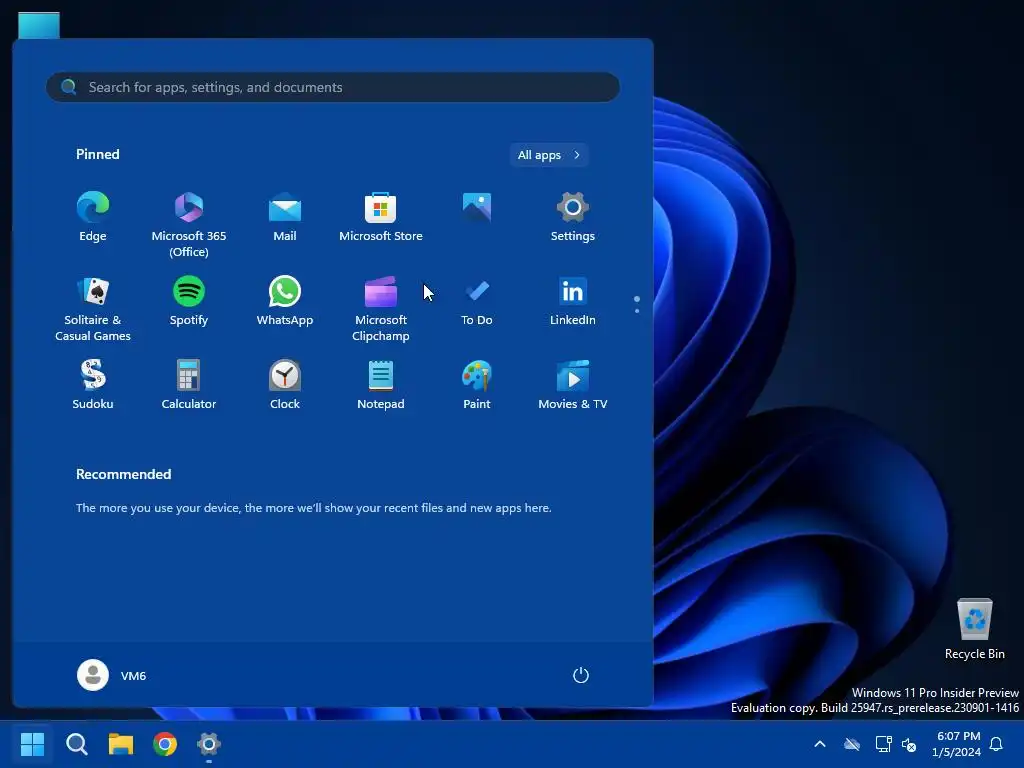
Task: Open the Spotify app
Action: point(189,301)
